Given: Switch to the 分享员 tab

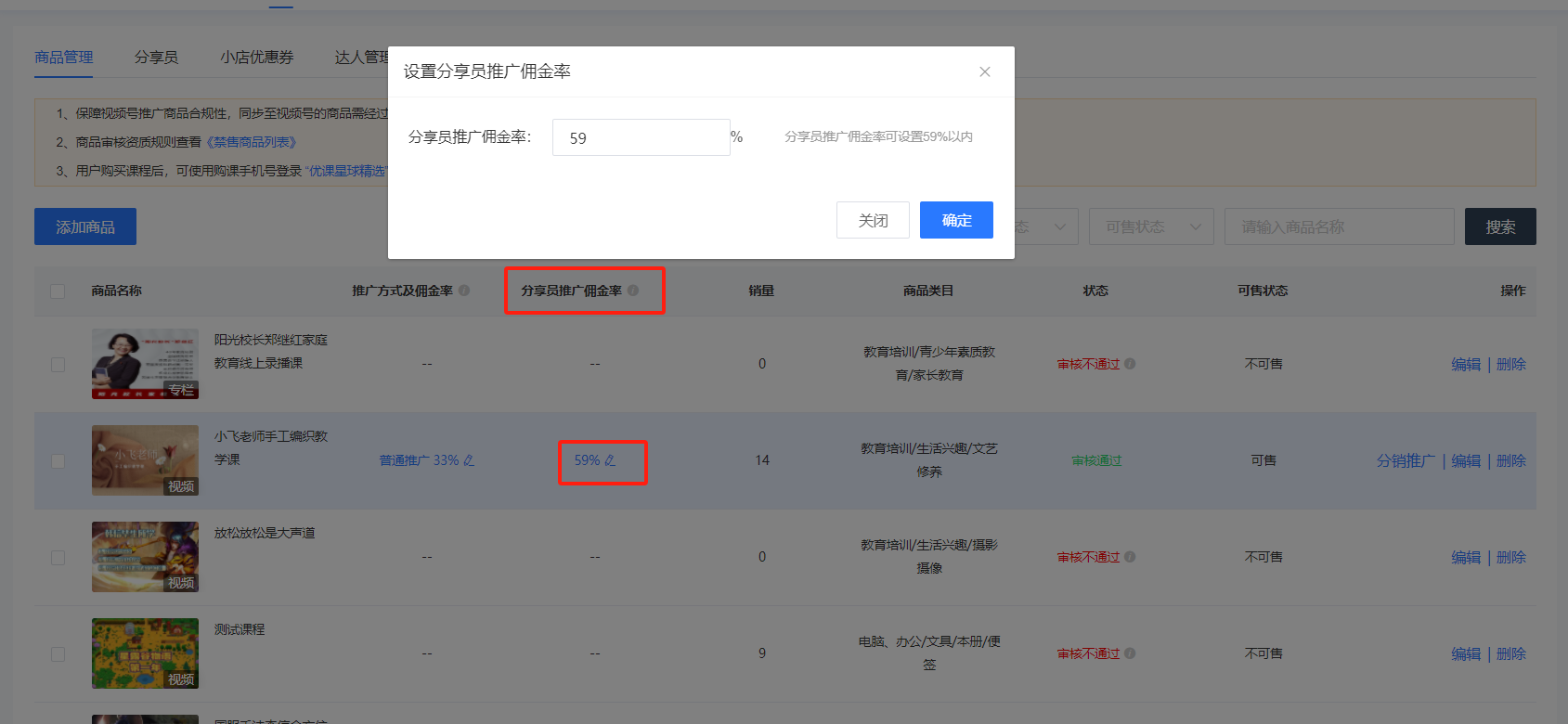Looking at the screenshot, I should click(156, 58).
